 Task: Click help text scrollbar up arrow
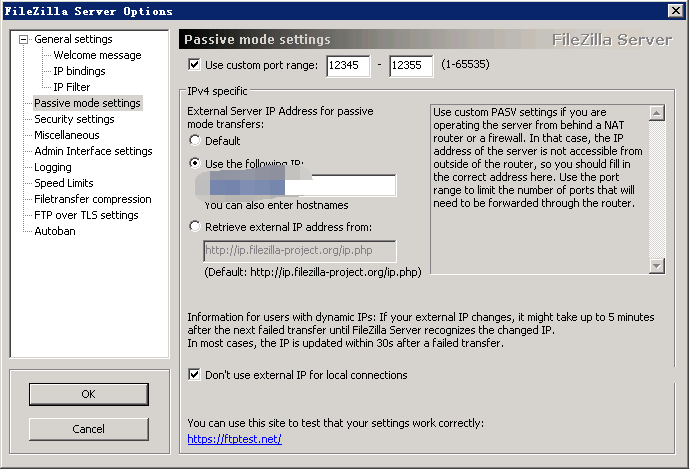click(x=657, y=114)
